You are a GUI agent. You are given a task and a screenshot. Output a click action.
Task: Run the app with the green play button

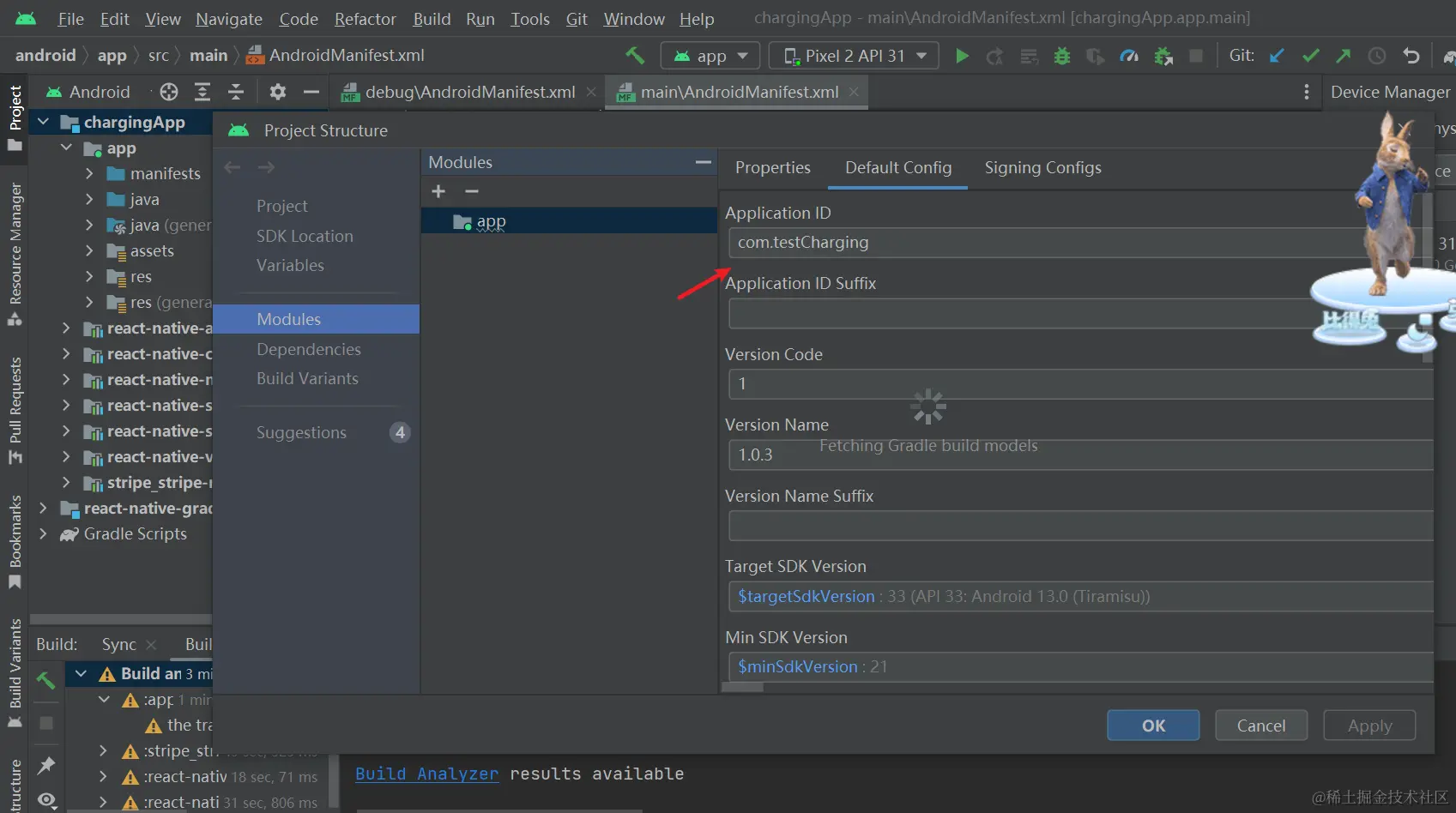pos(962,56)
